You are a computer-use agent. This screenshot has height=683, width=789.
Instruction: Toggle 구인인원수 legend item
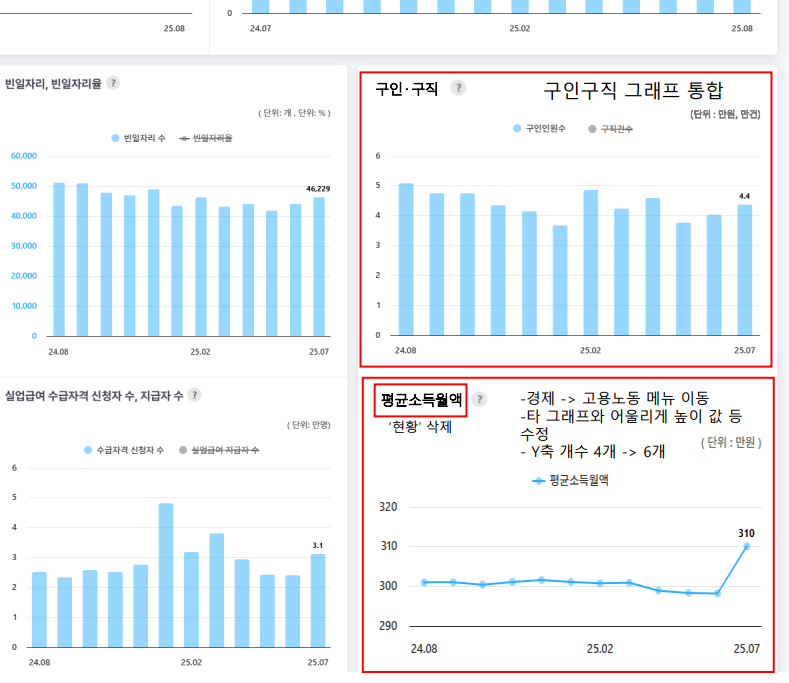tap(540, 129)
